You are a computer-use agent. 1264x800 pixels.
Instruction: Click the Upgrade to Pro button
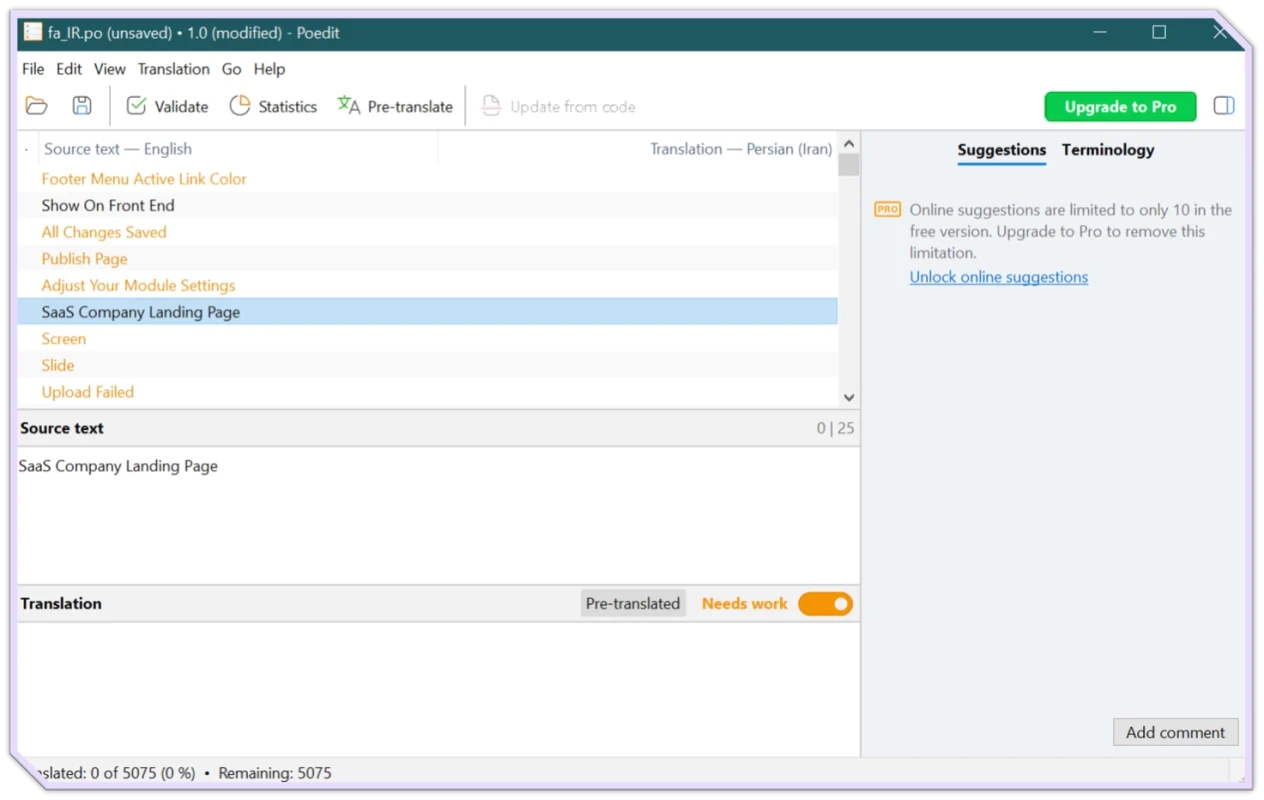pyautogui.click(x=1120, y=107)
